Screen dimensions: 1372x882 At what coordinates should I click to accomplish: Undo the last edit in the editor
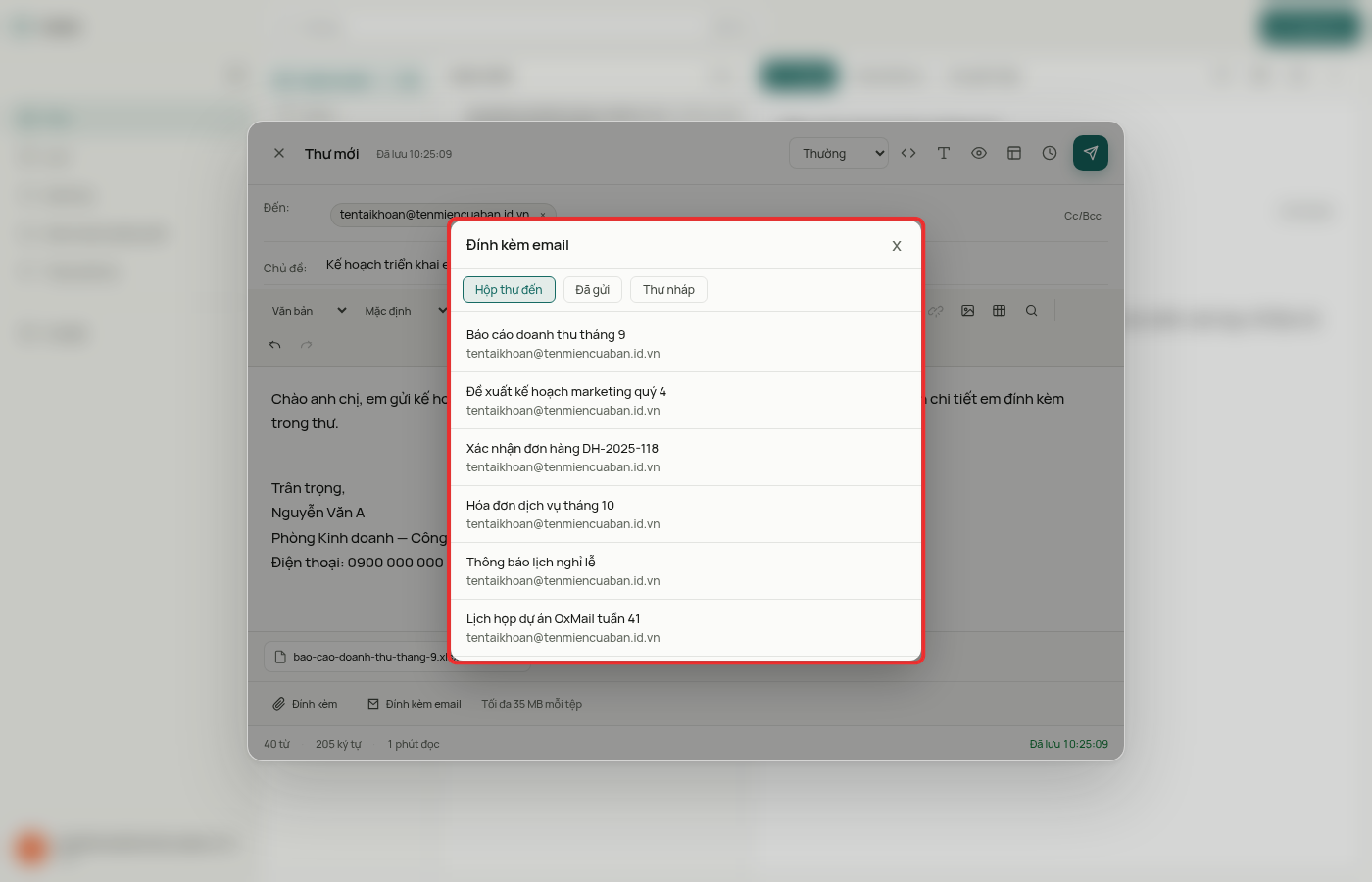275,345
